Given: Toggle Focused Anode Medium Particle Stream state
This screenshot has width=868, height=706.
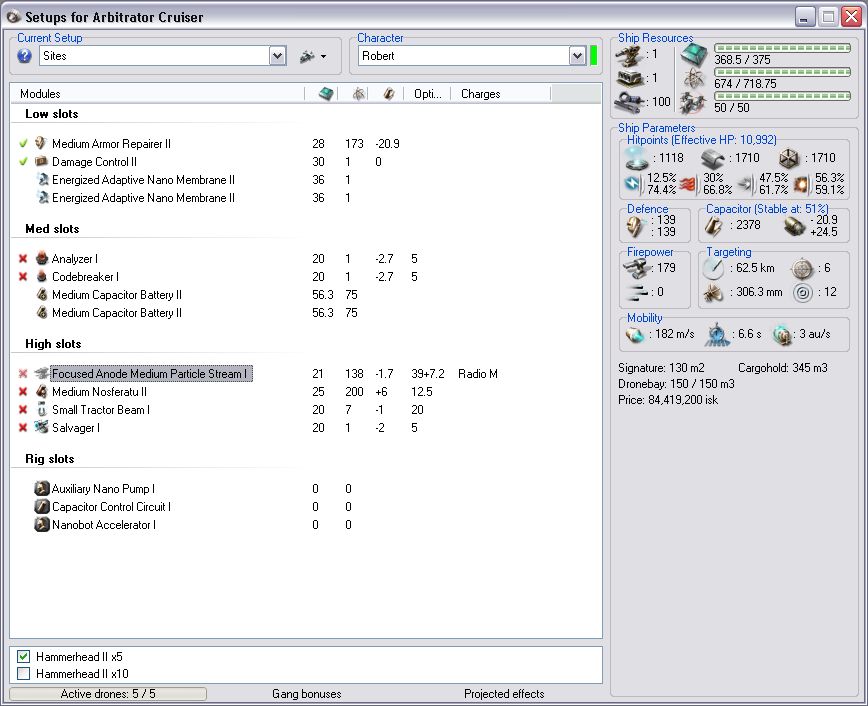Looking at the screenshot, I should pos(23,374).
